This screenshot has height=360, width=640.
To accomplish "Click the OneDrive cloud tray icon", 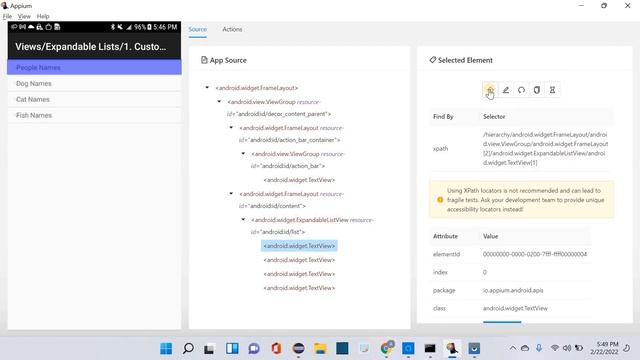I will pos(525,348).
